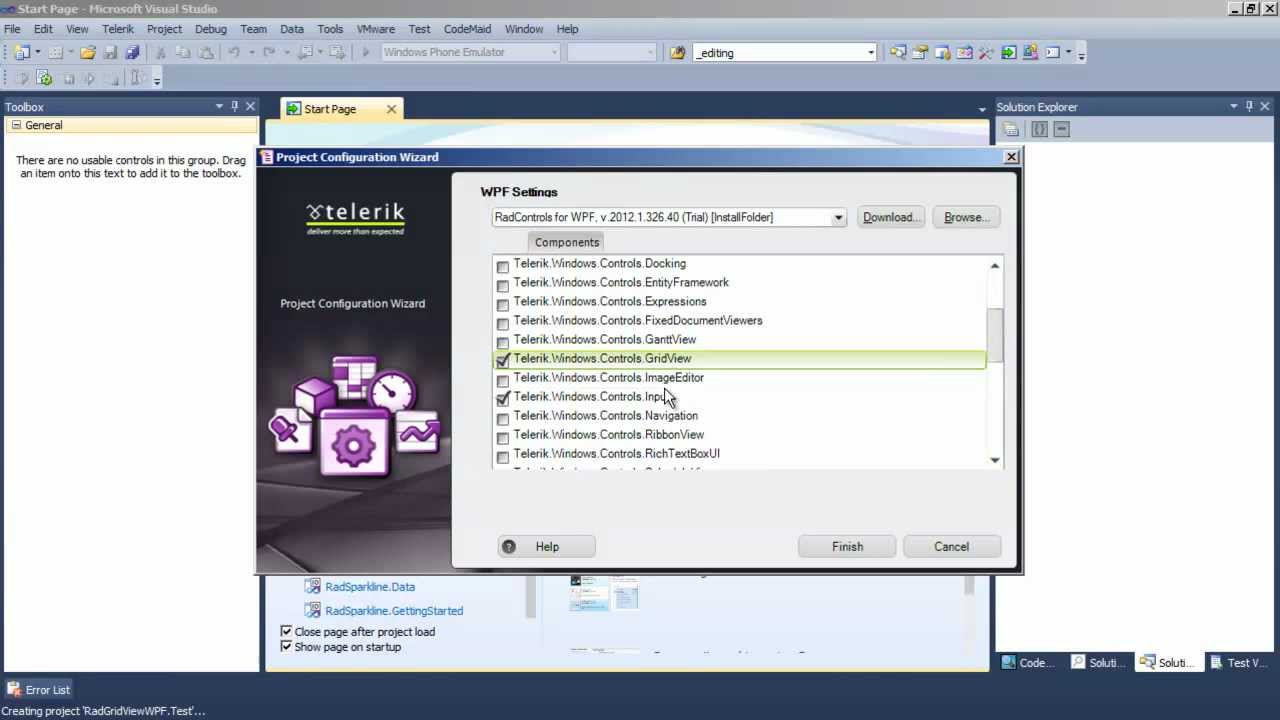Screen dimensions: 1280x720
Task: Check Telerik.Windows.Controls.Expressions checkbox
Action: coord(503,305)
